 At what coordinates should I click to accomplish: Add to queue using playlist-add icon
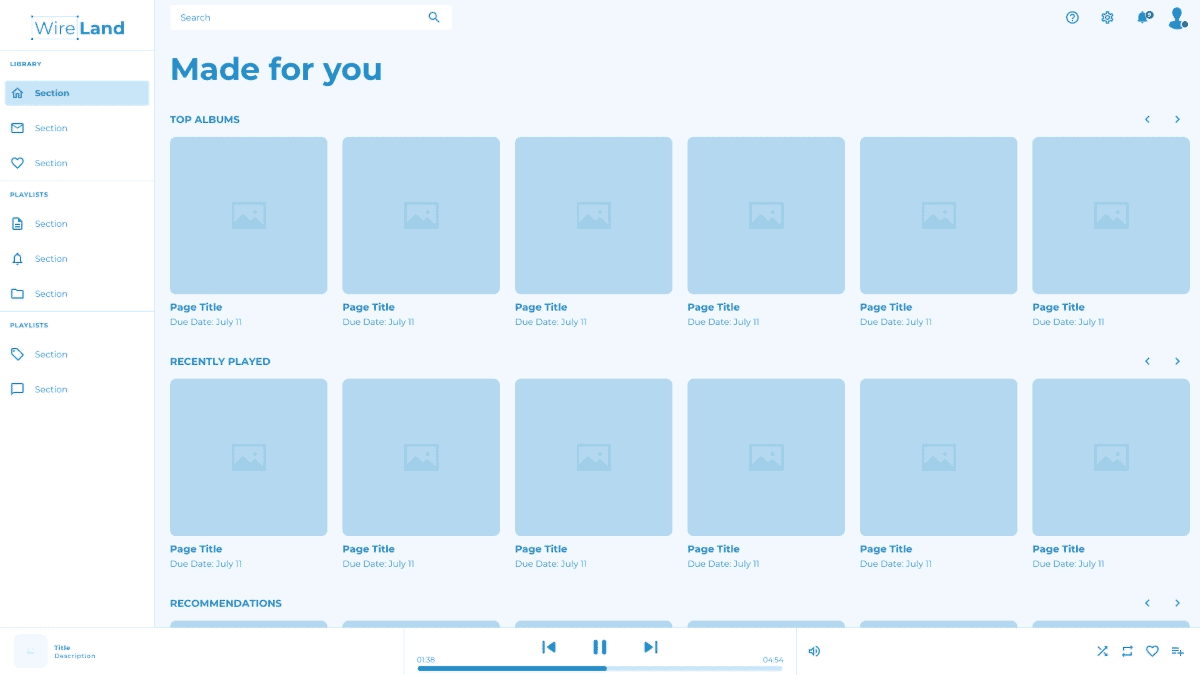[x=1177, y=651]
